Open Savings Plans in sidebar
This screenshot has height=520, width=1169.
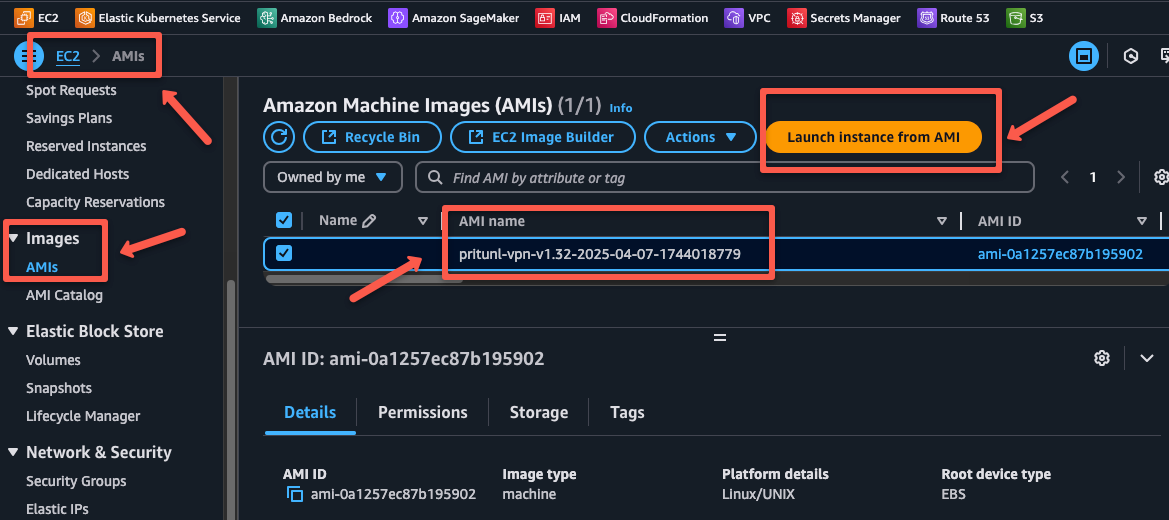coord(69,118)
